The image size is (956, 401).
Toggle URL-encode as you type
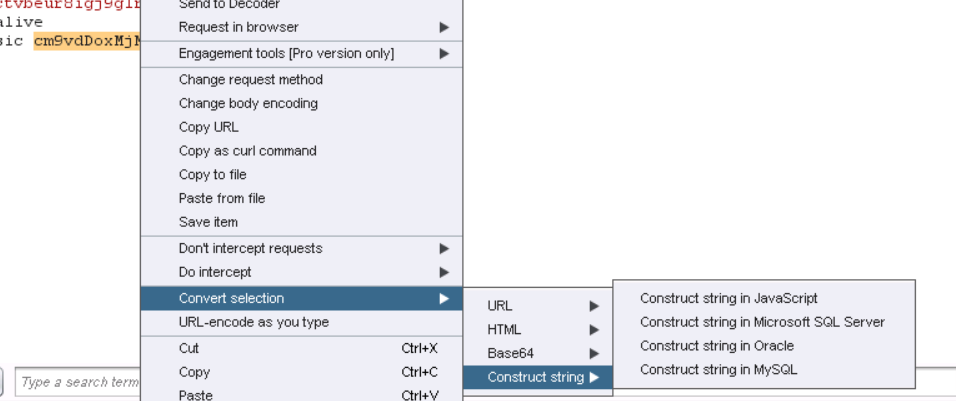(253, 322)
